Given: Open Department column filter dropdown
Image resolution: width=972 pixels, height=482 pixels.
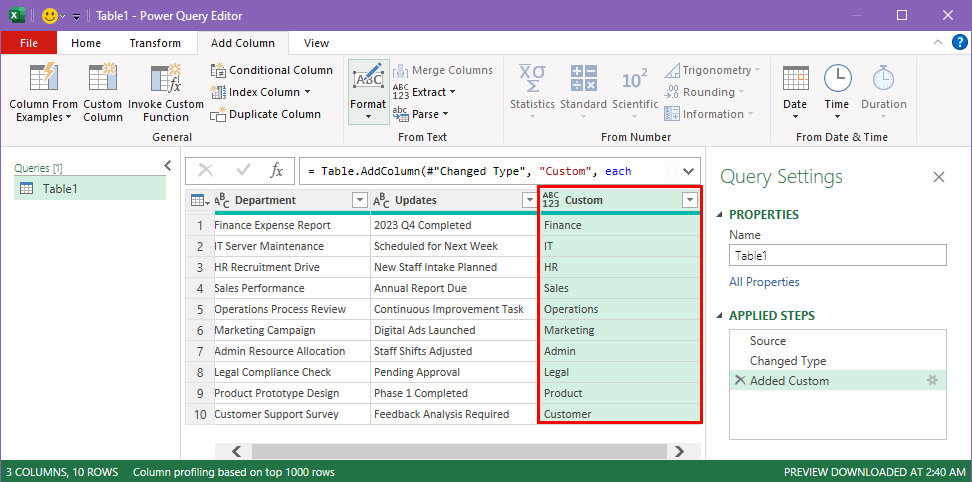Looking at the screenshot, I should 359,200.
